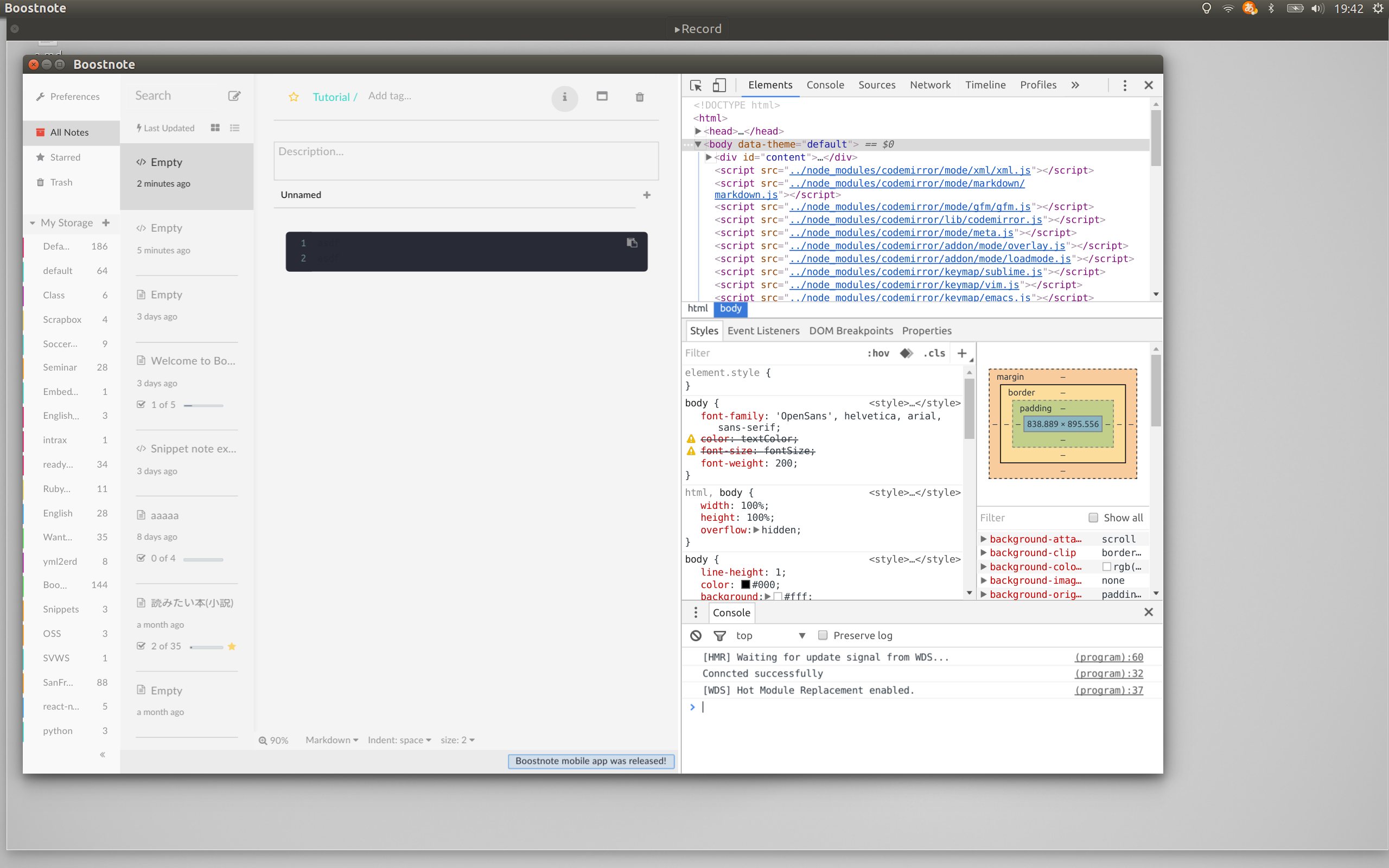Open the top frame dropdown in Console
The image size is (1389, 868).
801,635
